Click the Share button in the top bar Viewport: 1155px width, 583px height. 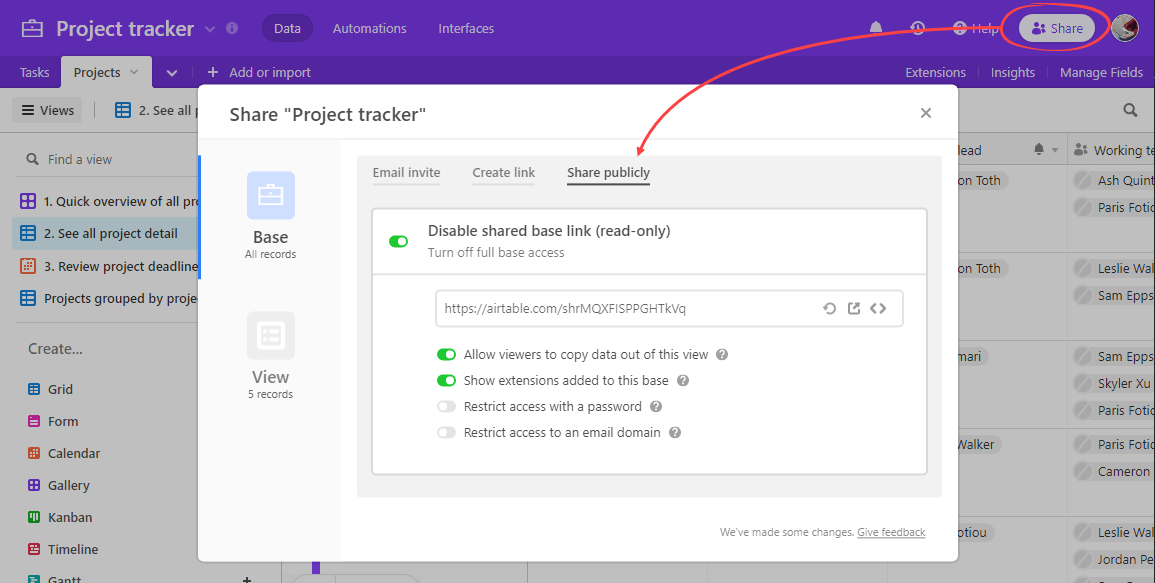pos(1056,28)
